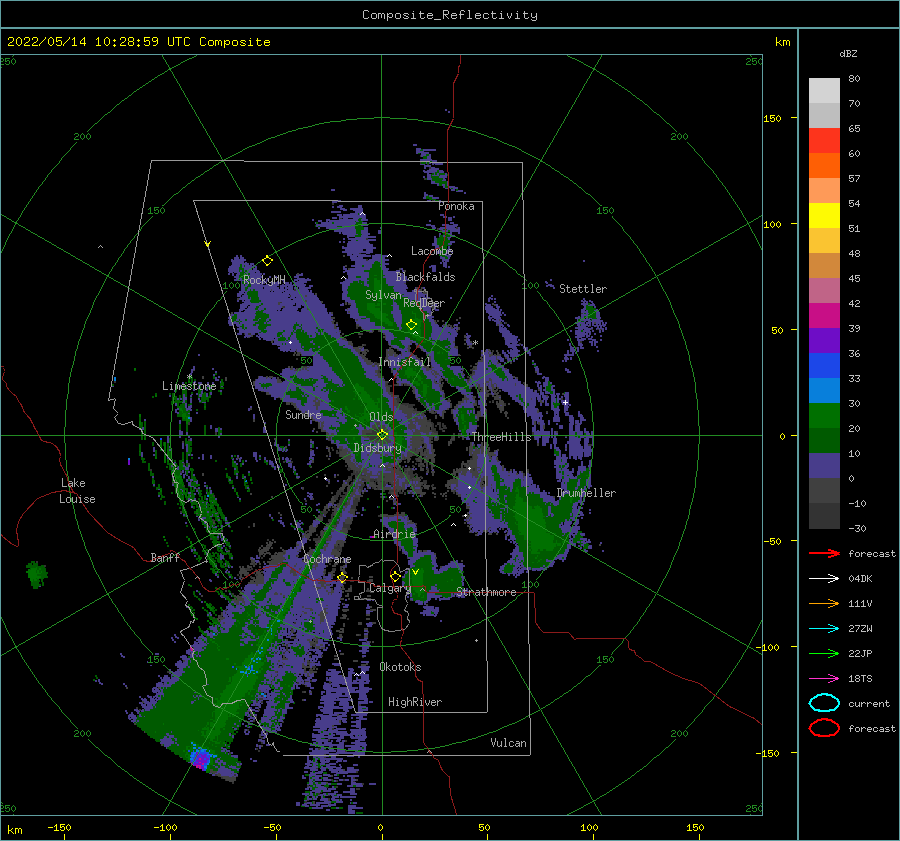Click the magenta high-reflectivity echo at southwest edge

pos(200,759)
